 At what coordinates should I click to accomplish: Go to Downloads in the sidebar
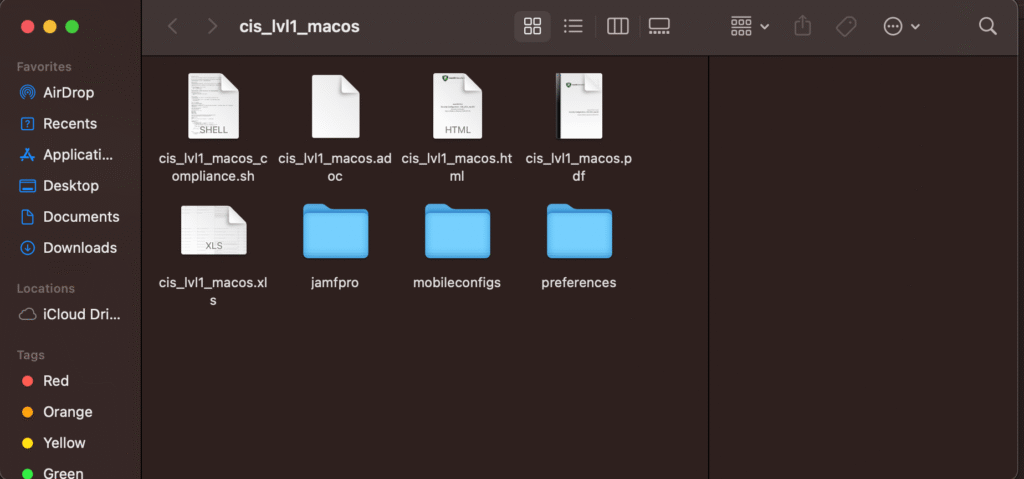(x=79, y=248)
